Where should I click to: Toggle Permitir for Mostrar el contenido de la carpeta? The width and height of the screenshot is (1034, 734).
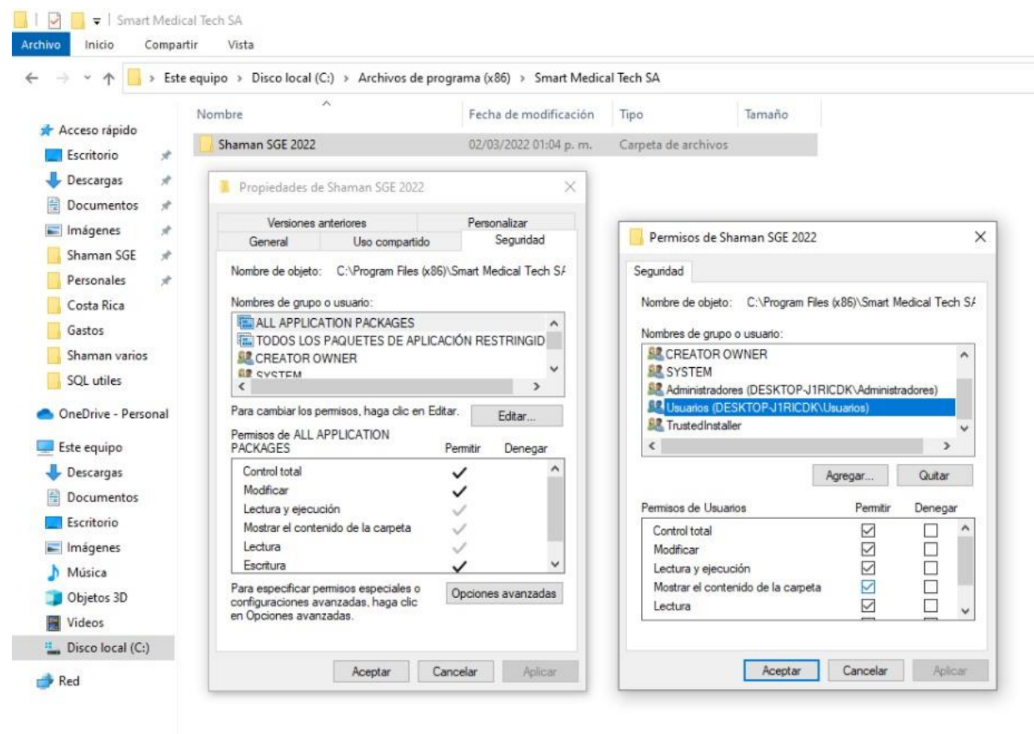click(x=868, y=587)
